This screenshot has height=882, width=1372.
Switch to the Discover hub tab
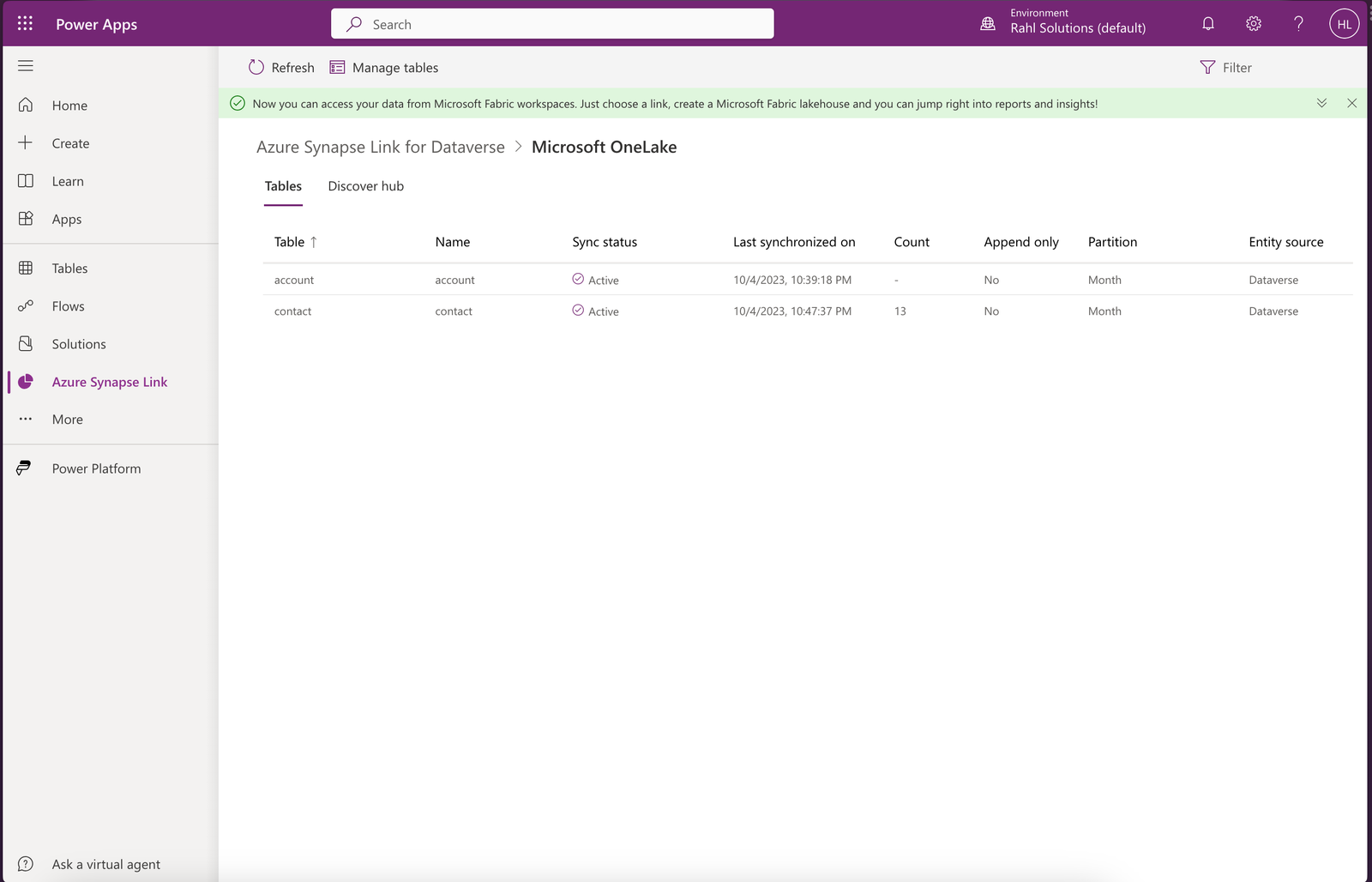365,185
